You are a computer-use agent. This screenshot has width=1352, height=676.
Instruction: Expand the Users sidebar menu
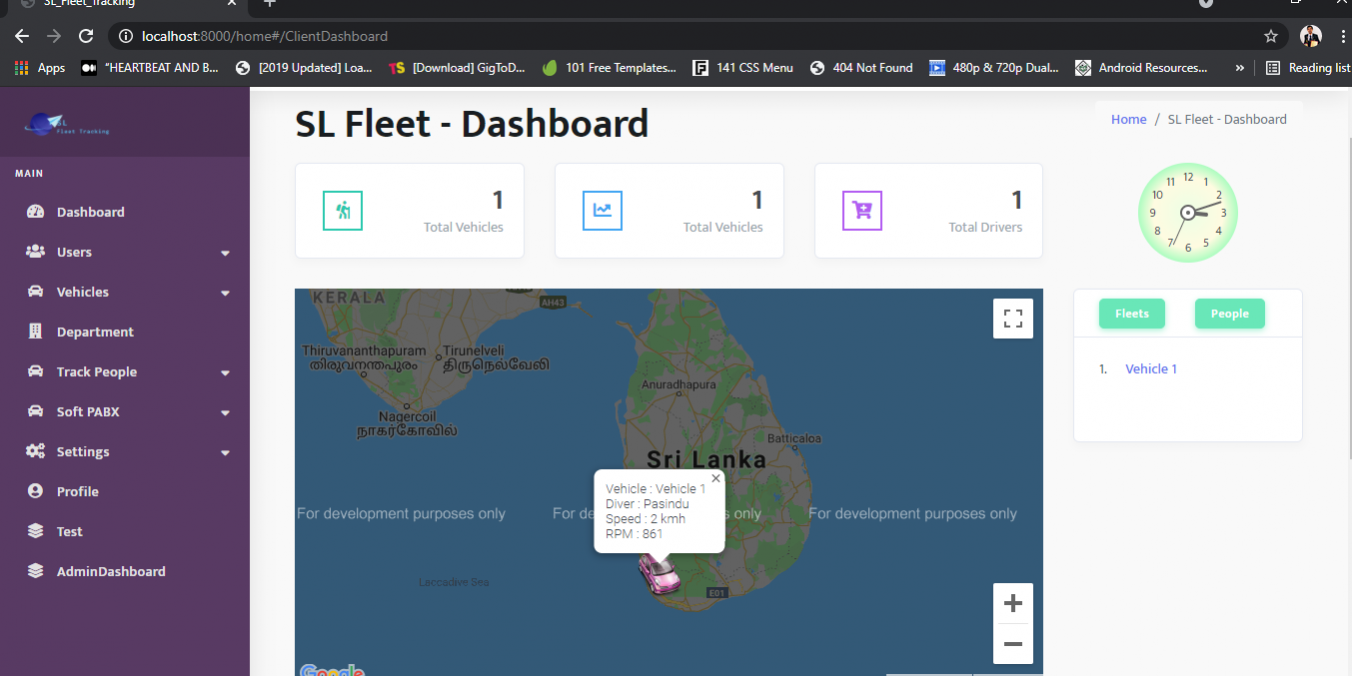click(226, 252)
